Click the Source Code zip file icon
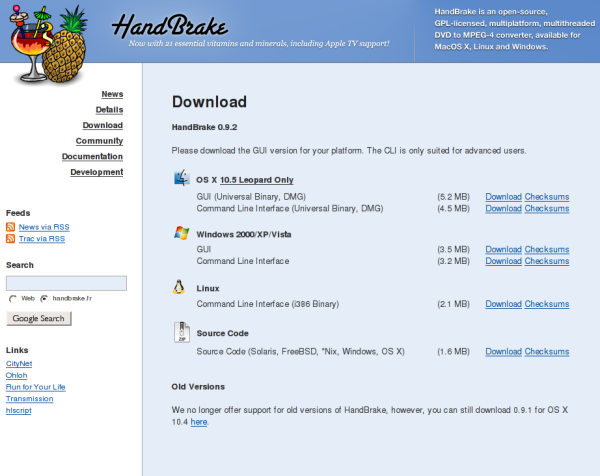The image size is (600, 476). 182,332
